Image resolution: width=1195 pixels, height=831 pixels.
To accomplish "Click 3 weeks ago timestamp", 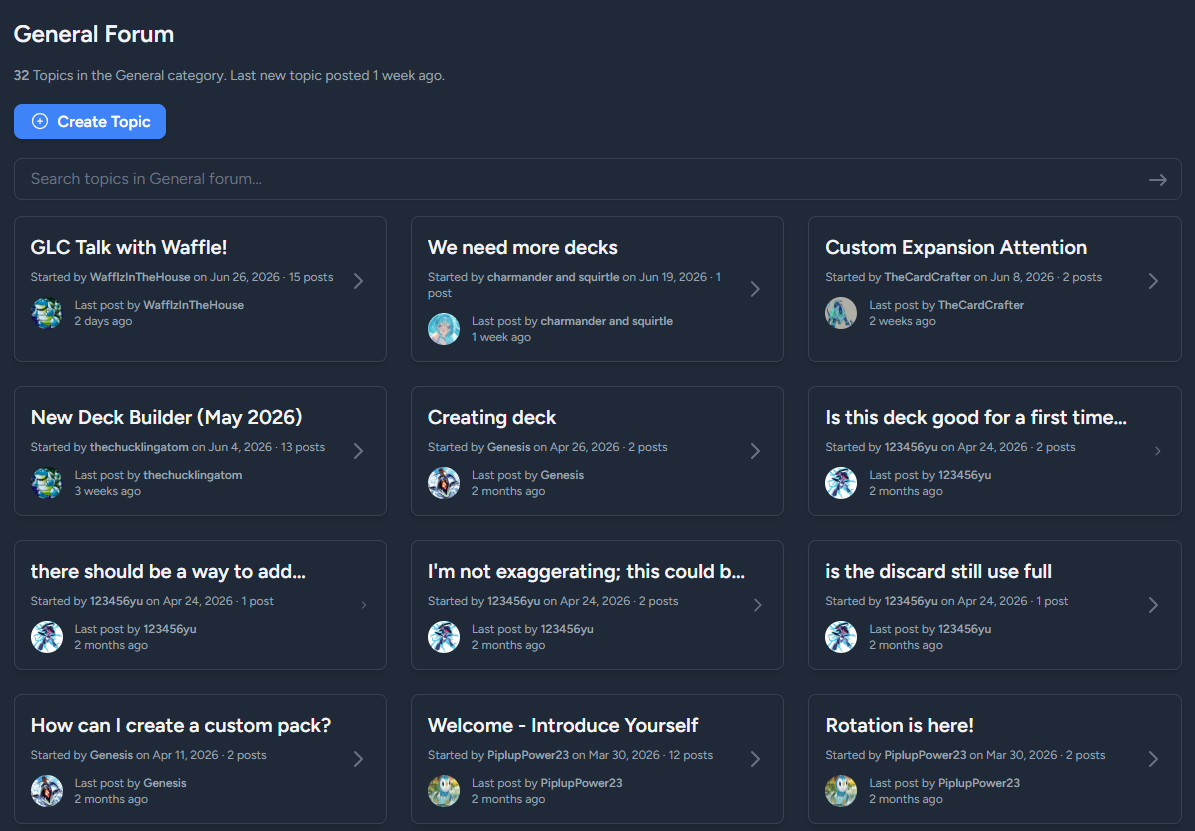I will pos(107,491).
